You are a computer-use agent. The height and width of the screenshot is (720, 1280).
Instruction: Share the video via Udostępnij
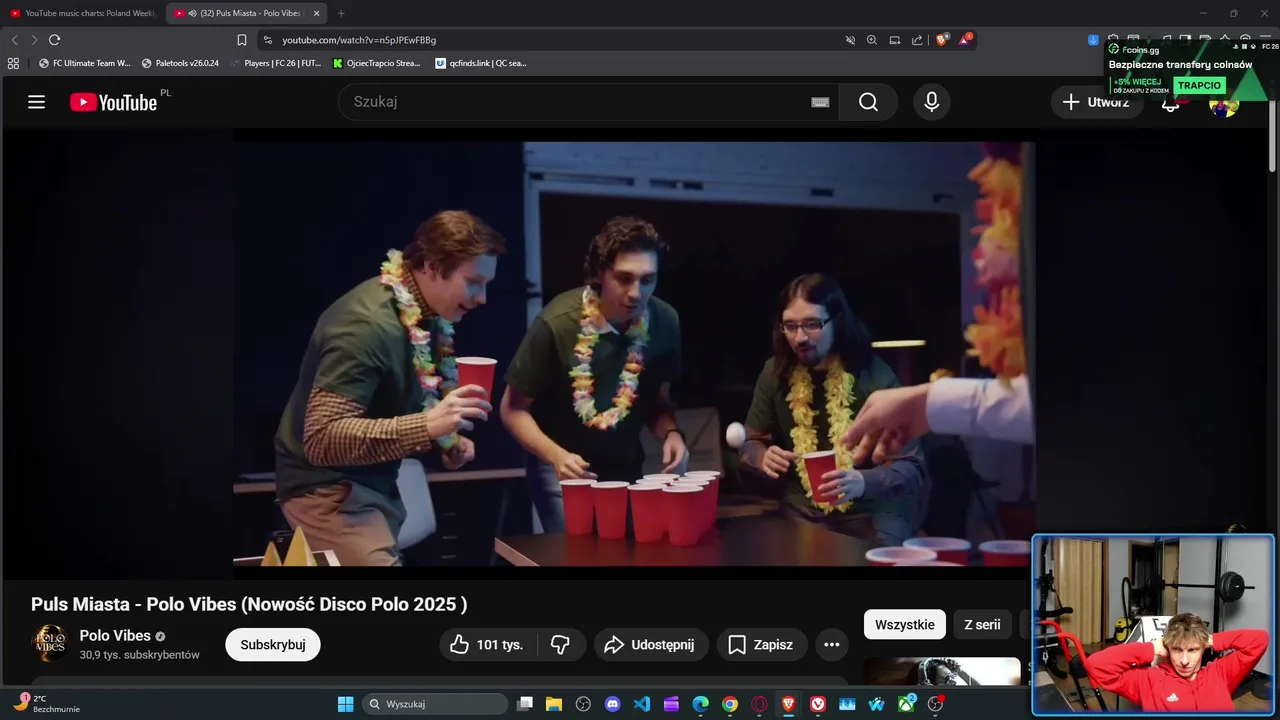click(651, 645)
